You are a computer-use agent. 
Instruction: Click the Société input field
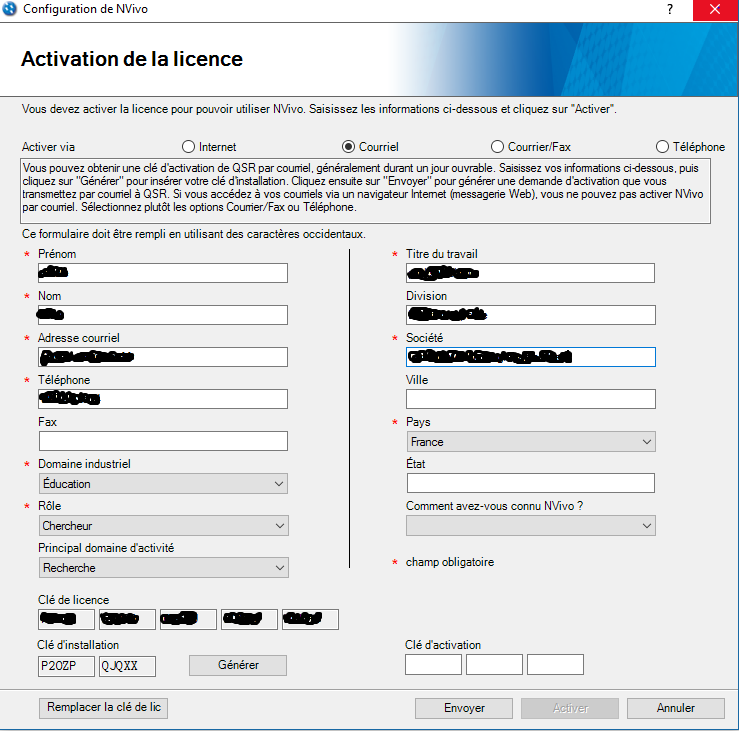(x=531, y=357)
